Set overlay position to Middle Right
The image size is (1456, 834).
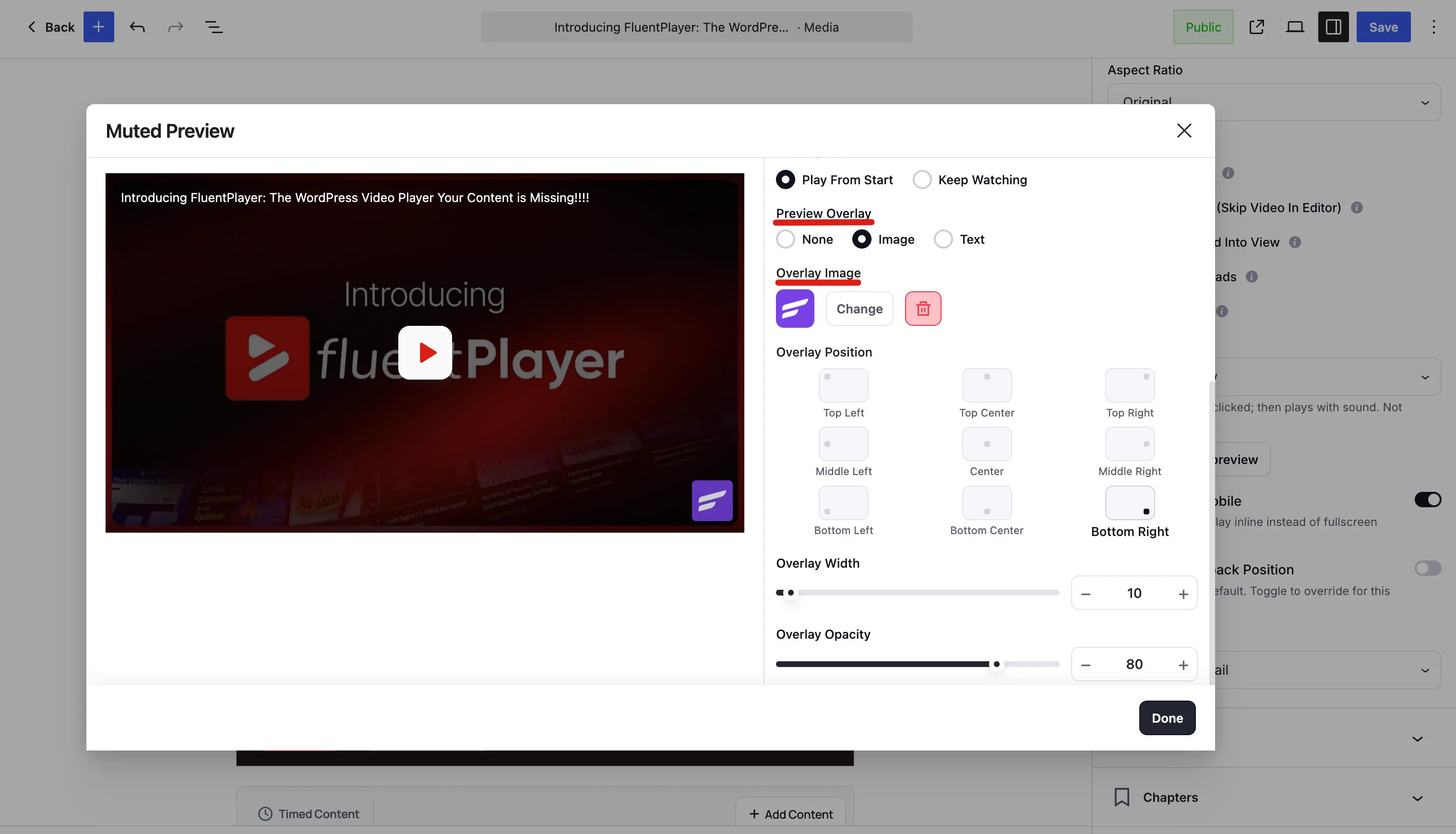click(x=1130, y=443)
